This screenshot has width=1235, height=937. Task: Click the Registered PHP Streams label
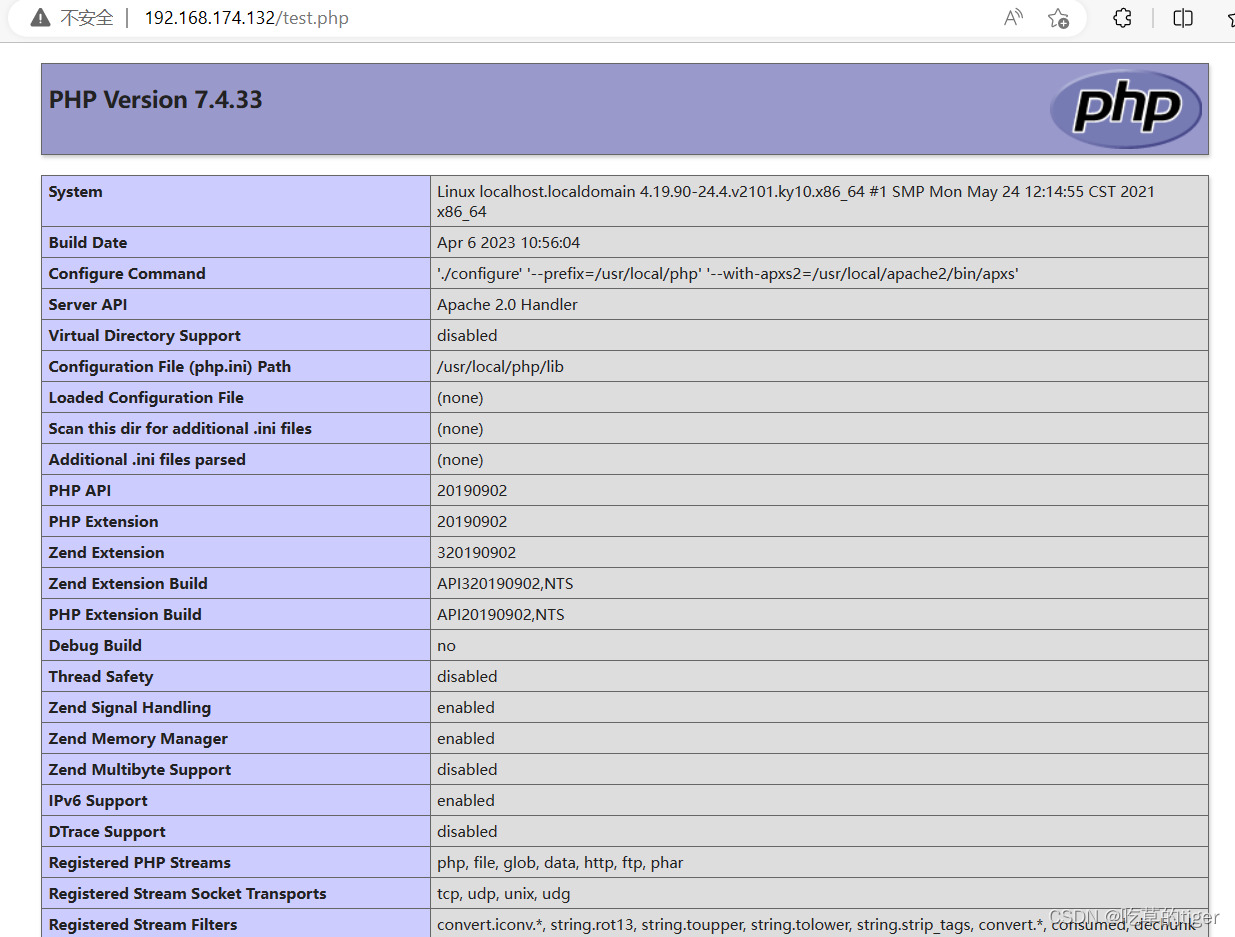pos(140,862)
